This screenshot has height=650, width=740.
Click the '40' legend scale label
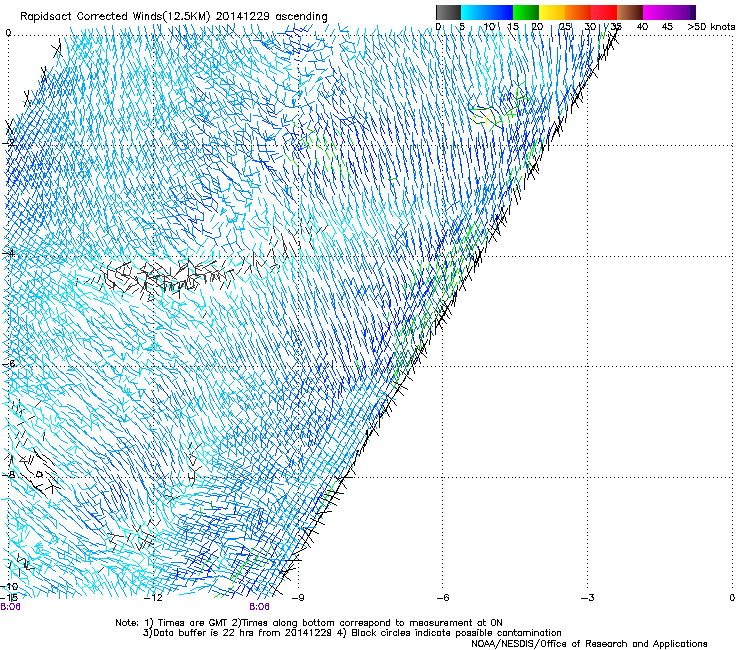(642, 26)
